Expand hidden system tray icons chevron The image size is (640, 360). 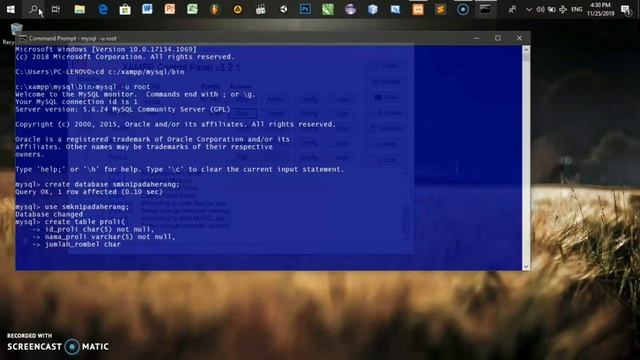click(x=529, y=9)
